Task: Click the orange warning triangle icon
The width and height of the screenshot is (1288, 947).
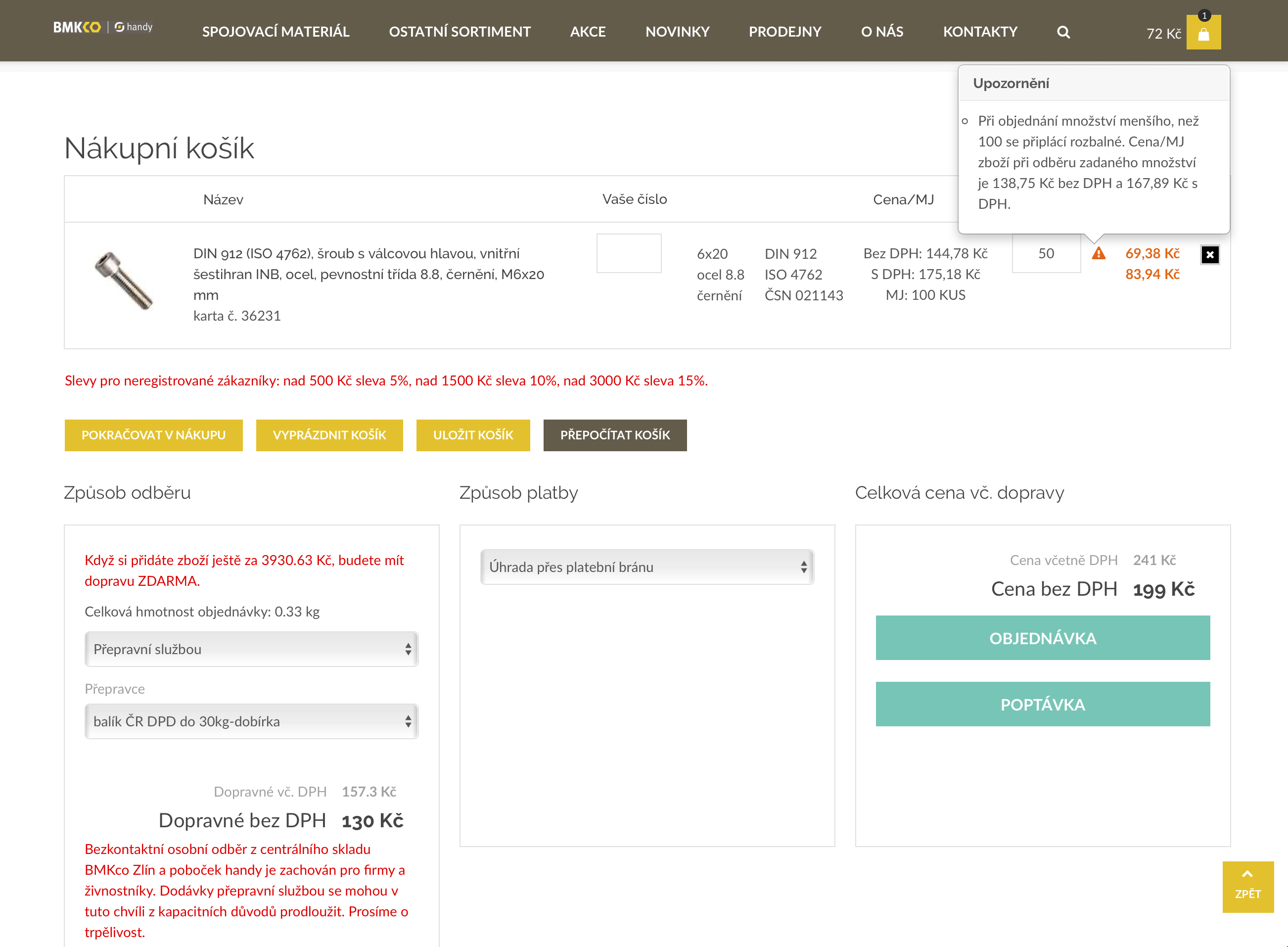Action: click(1099, 253)
